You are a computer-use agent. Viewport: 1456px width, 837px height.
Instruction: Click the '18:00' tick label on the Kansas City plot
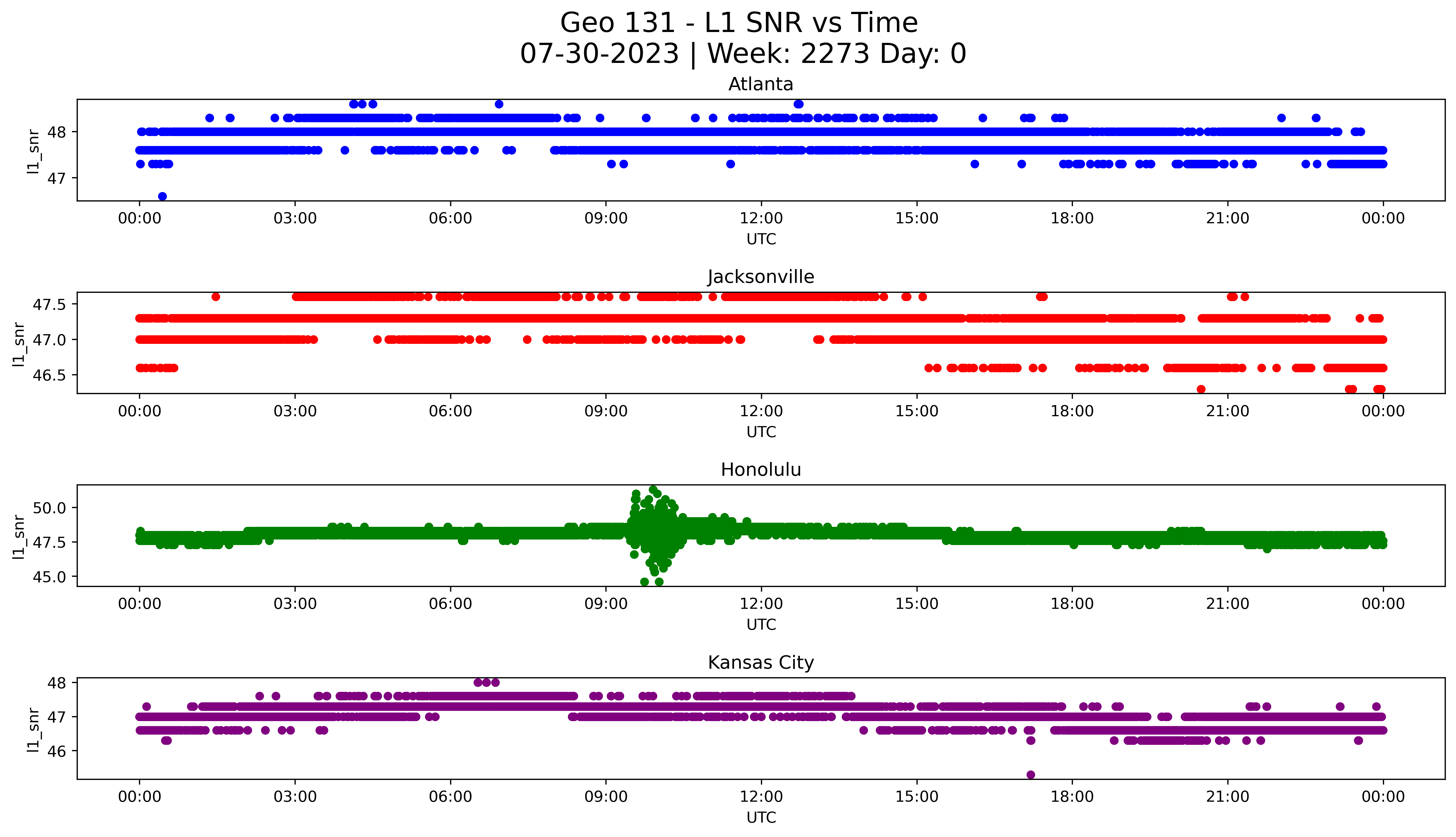pyautogui.click(x=1072, y=797)
